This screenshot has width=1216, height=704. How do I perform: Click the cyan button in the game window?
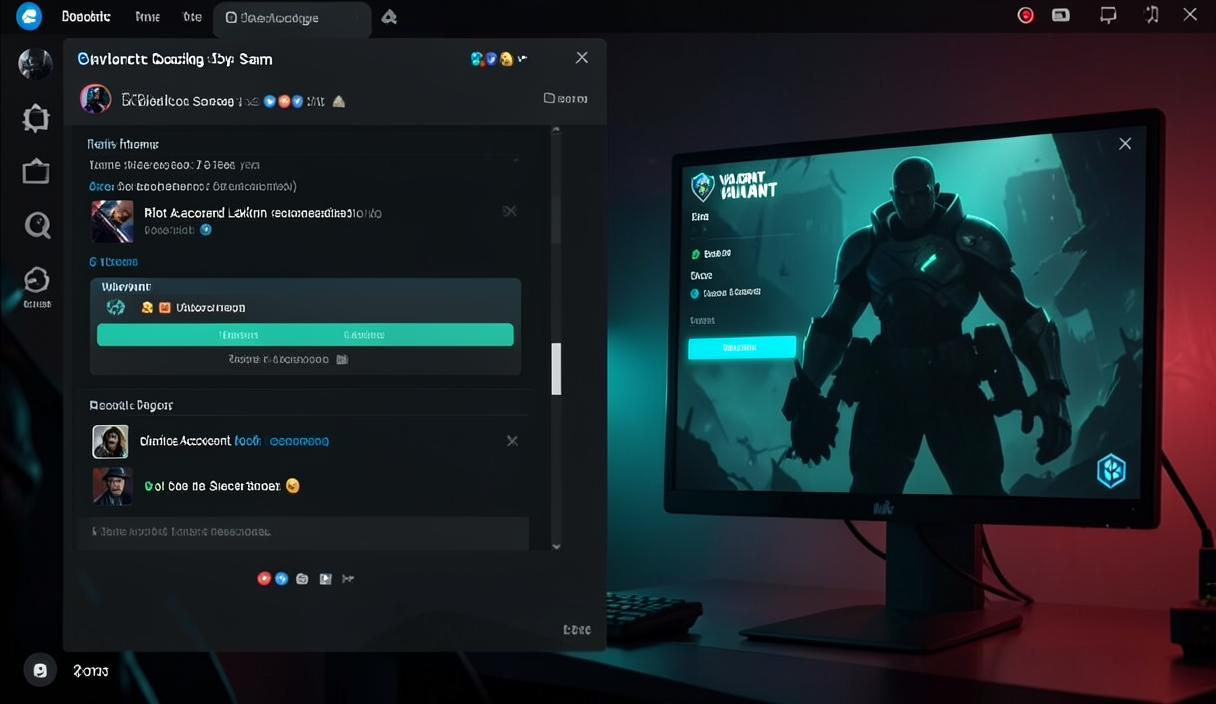742,347
